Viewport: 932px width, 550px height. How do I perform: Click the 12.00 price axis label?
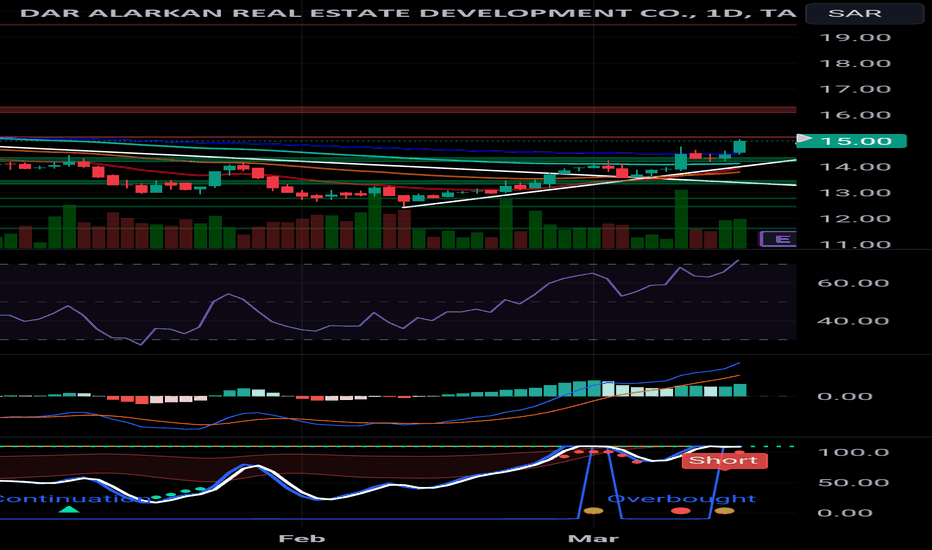click(855, 218)
